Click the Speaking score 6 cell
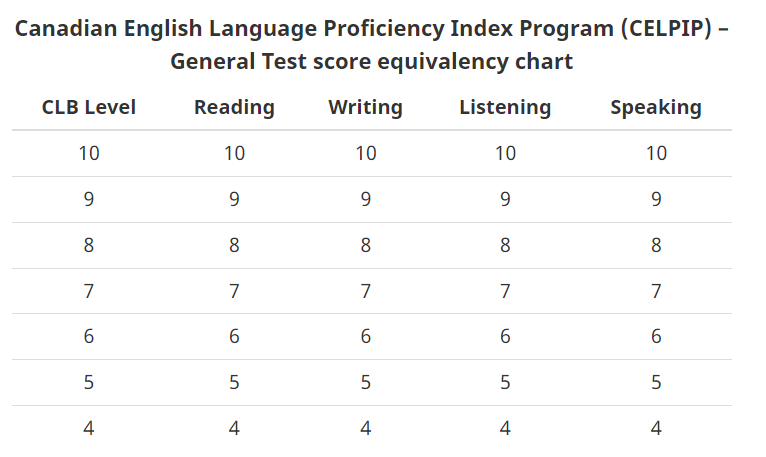 (x=656, y=337)
